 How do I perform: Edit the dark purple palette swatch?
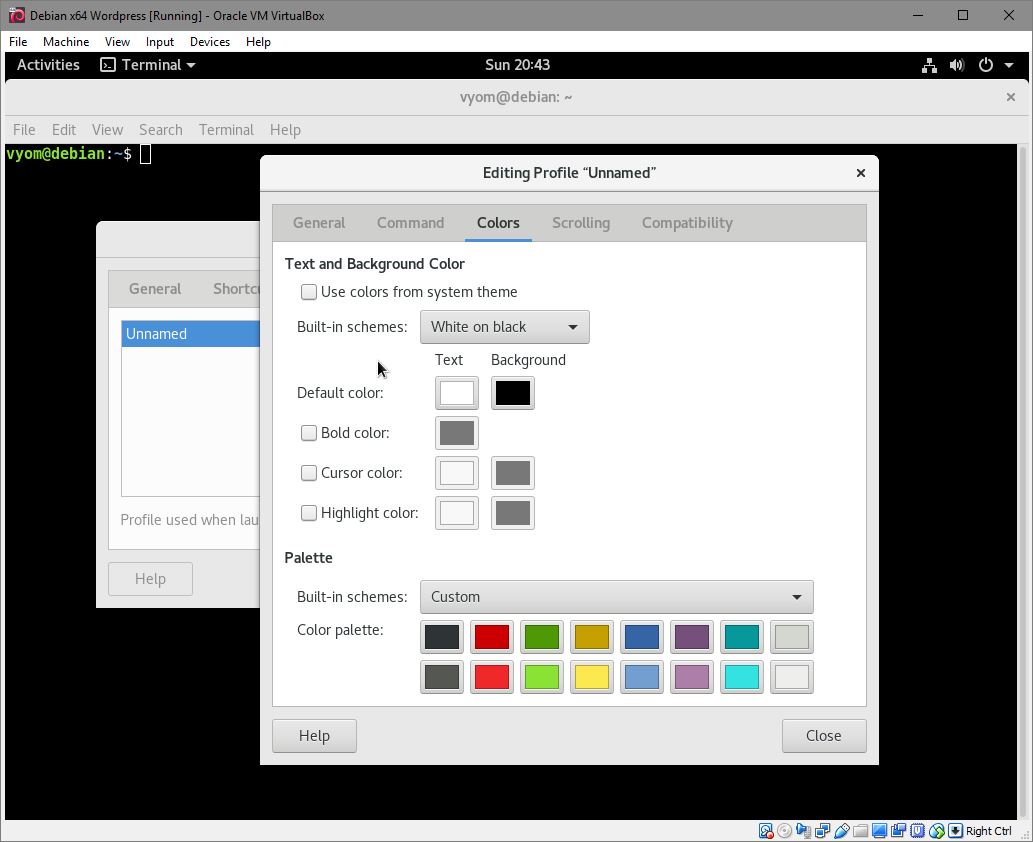point(692,637)
